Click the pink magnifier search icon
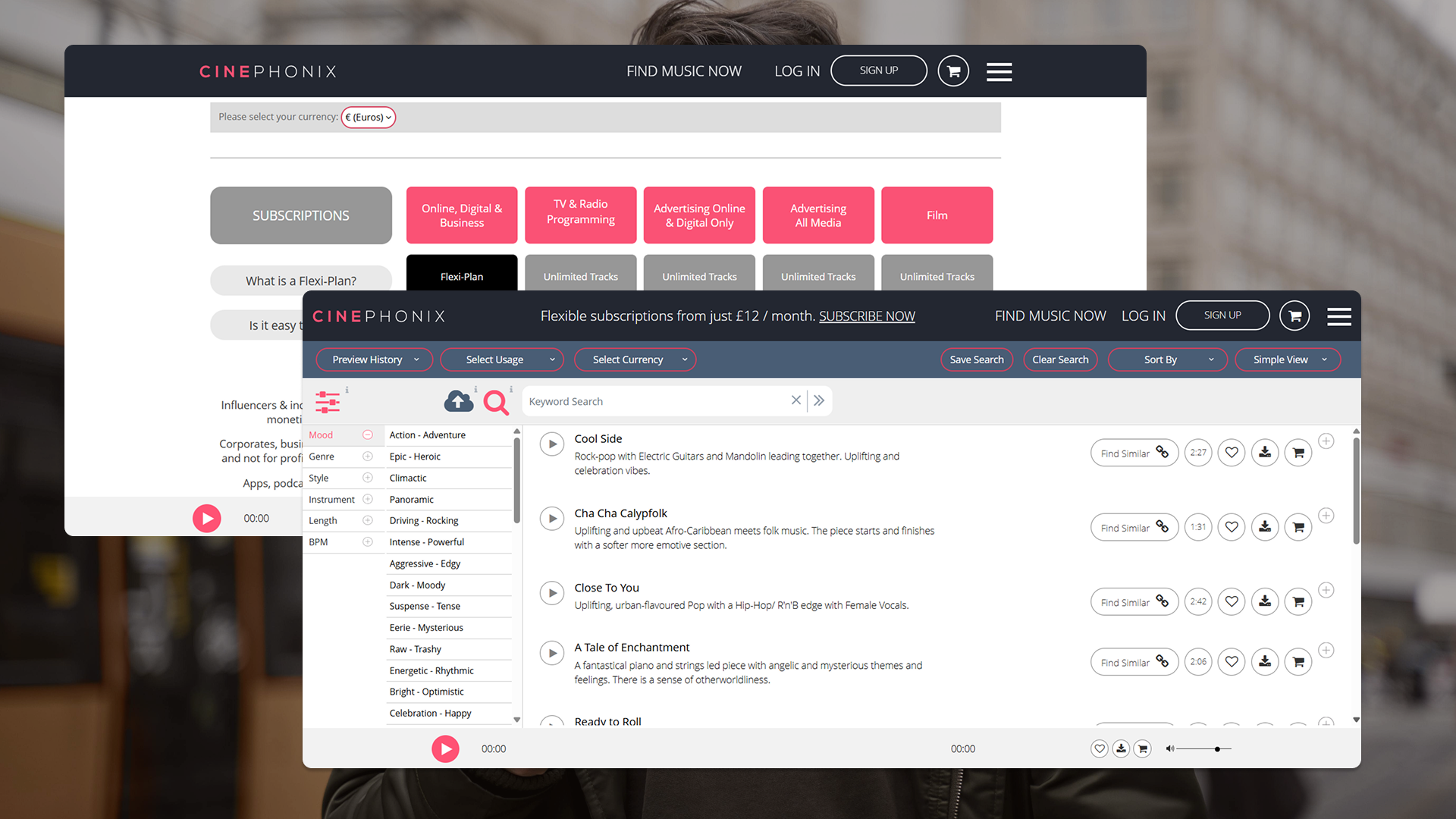The height and width of the screenshot is (819, 1456). pyautogui.click(x=496, y=402)
